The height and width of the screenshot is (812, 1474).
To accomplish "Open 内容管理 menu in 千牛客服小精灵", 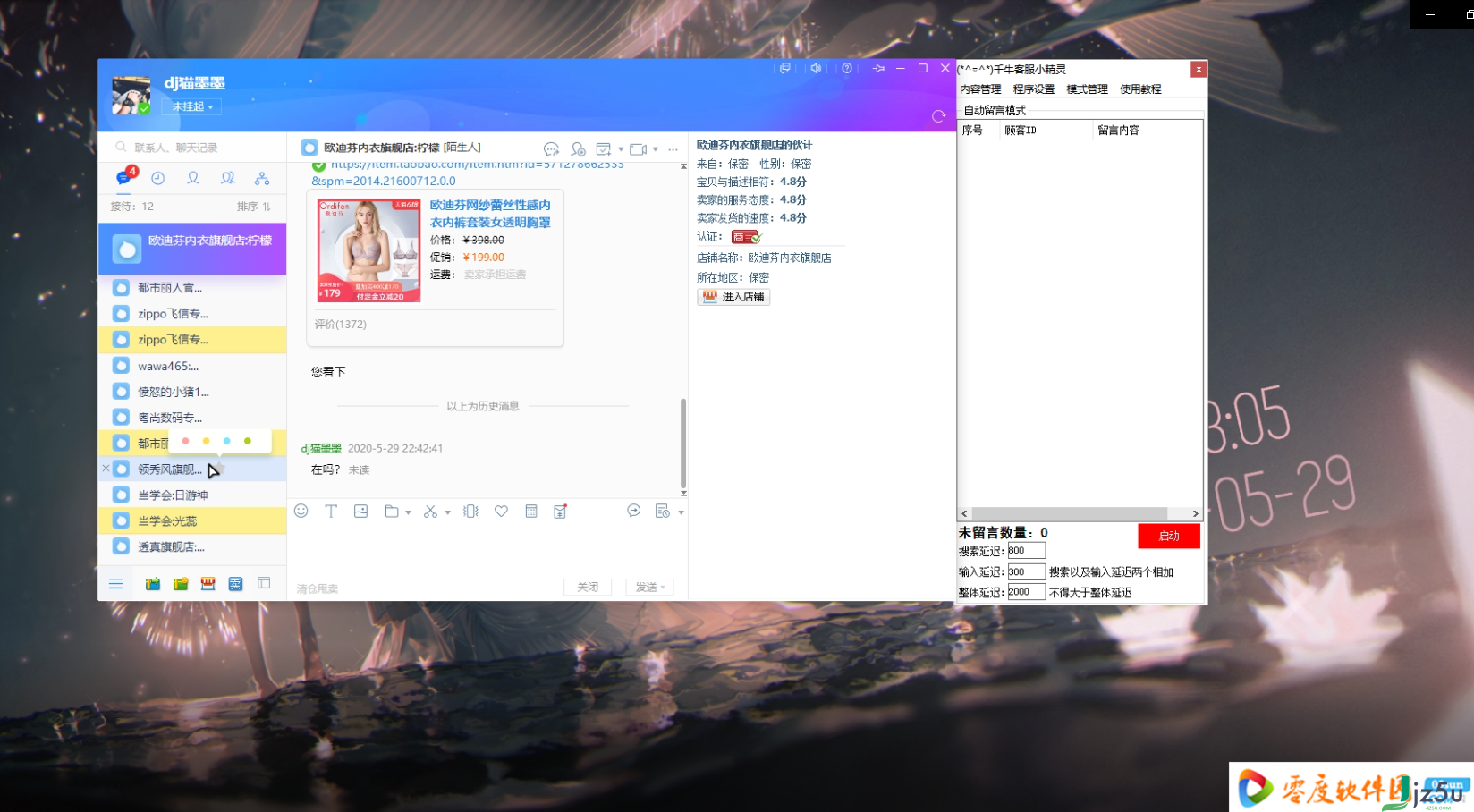I will [x=980, y=89].
